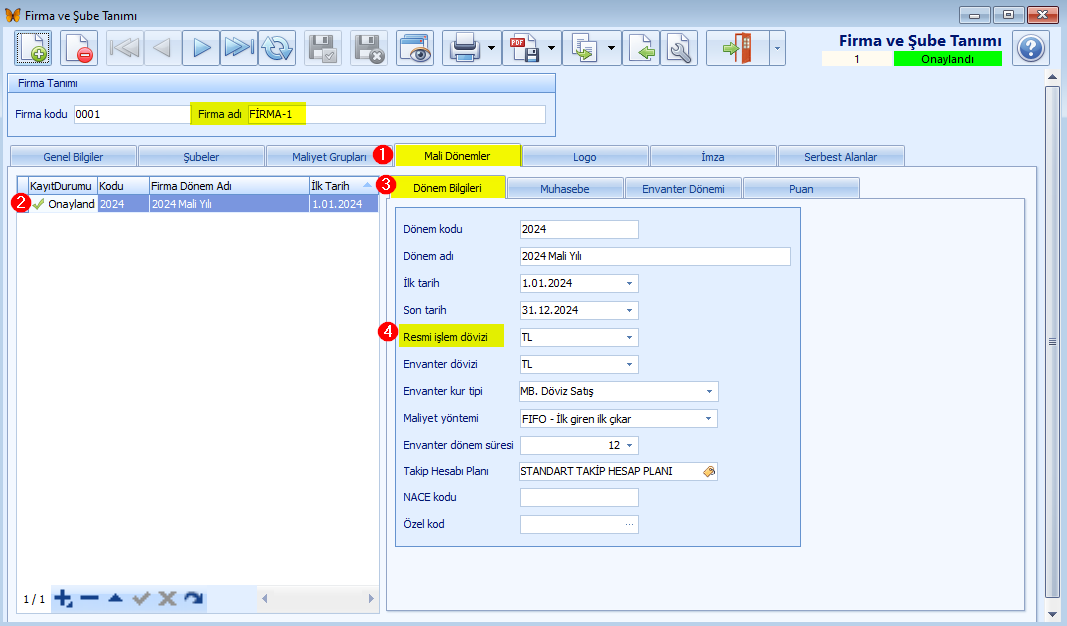This screenshot has height=626, width=1067.
Task: Click lookup button in Takip Hesabı Planı
Action: 709,472
